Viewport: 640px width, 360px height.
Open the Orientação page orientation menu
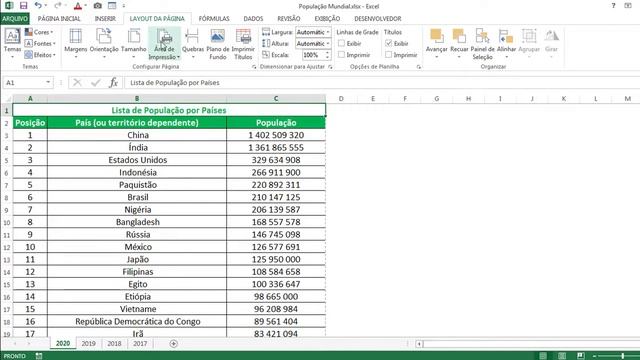[104, 43]
